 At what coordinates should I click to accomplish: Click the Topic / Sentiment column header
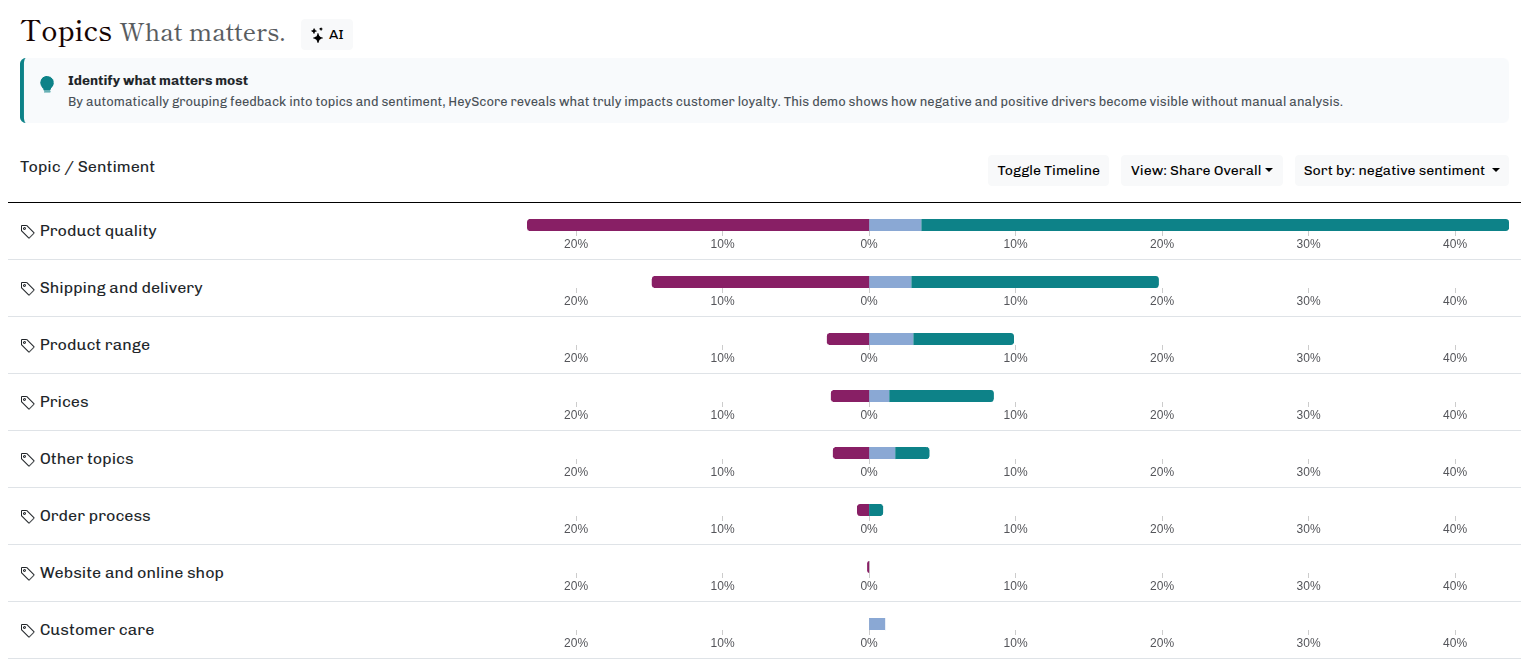(x=88, y=167)
